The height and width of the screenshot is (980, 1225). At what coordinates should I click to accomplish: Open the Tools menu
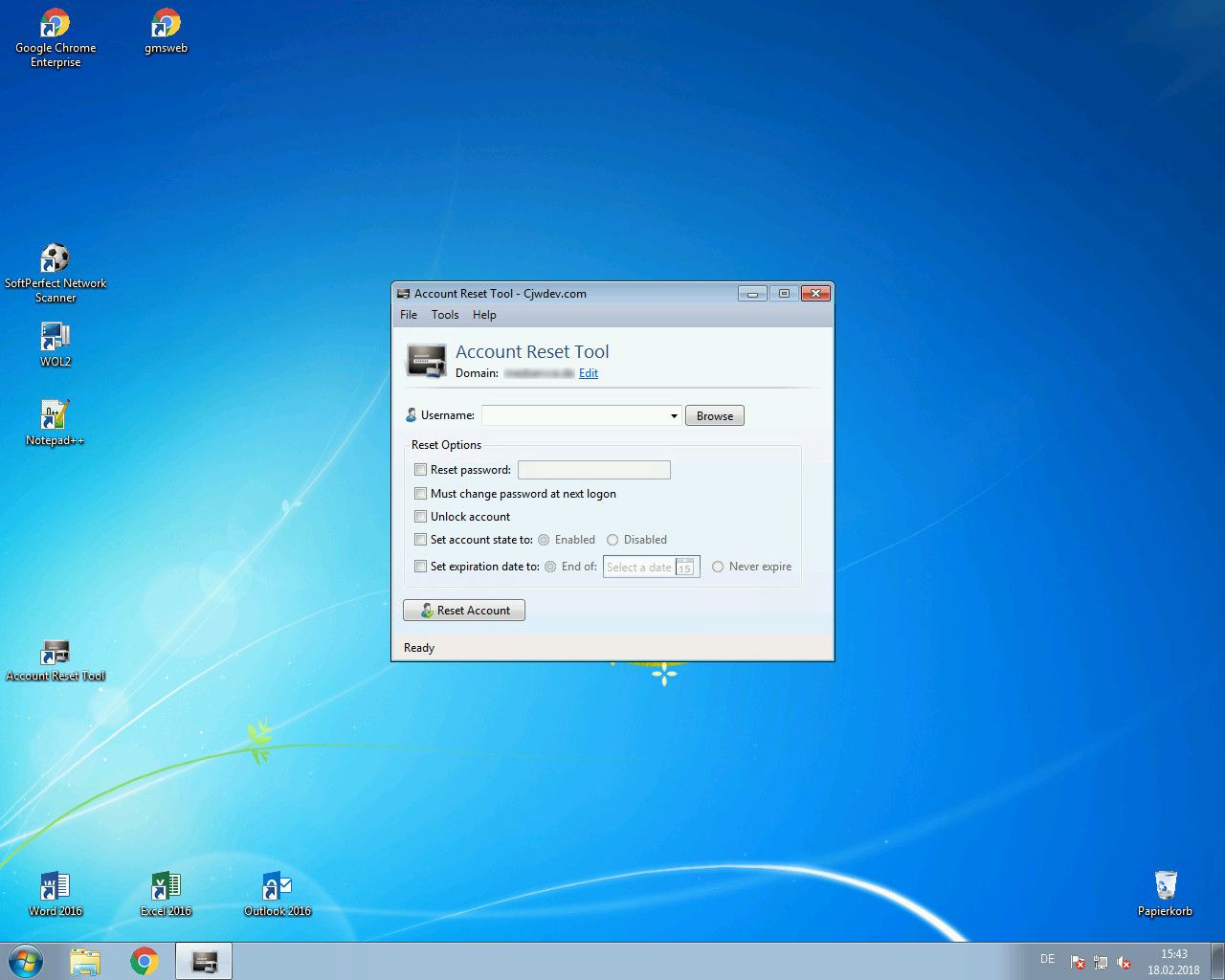tap(444, 315)
